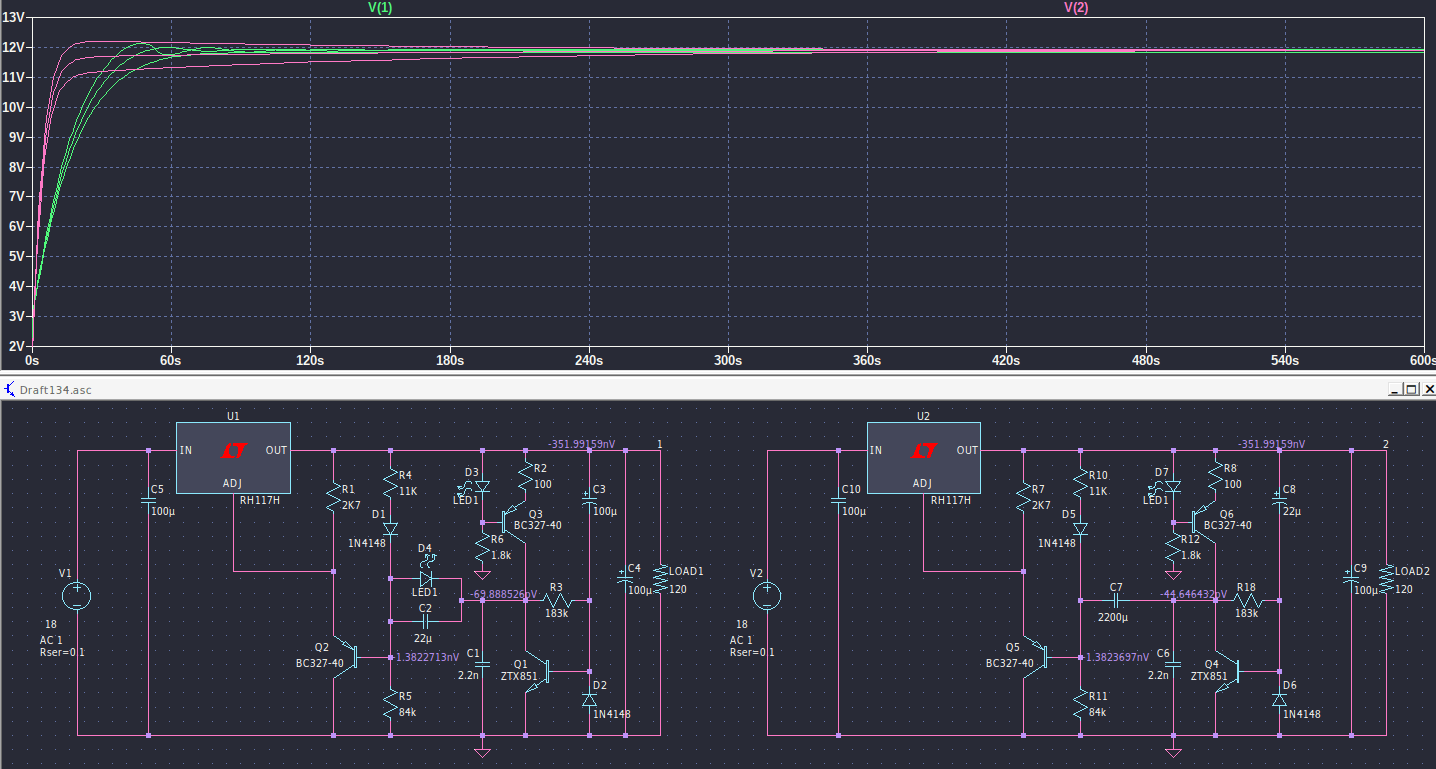The width and height of the screenshot is (1436, 769).
Task: Click capacitor C9 symbol
Action: pyautogui.click(x=1351, y=580)
